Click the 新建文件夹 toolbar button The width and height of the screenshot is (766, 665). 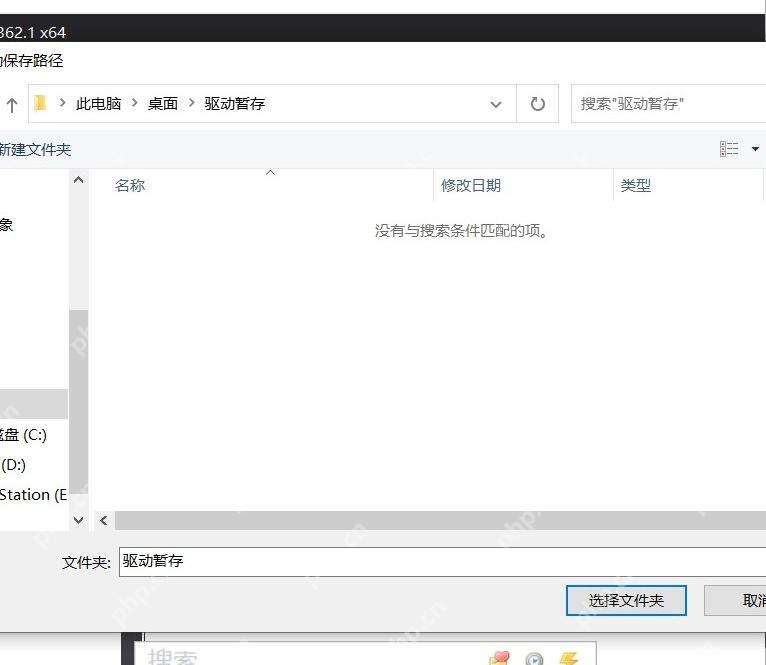point(35,150)
